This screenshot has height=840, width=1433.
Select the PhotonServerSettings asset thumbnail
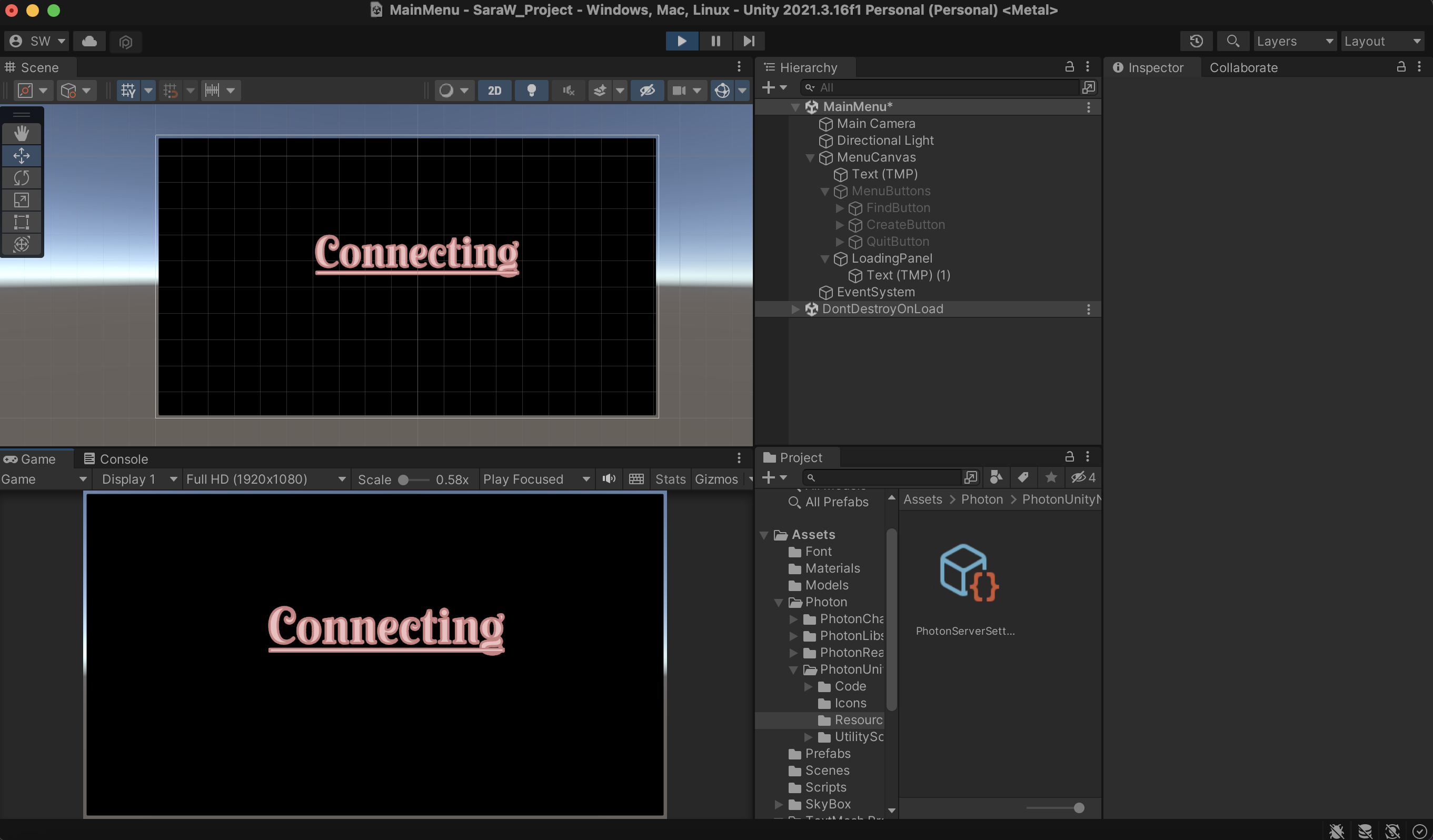(969, 572)
